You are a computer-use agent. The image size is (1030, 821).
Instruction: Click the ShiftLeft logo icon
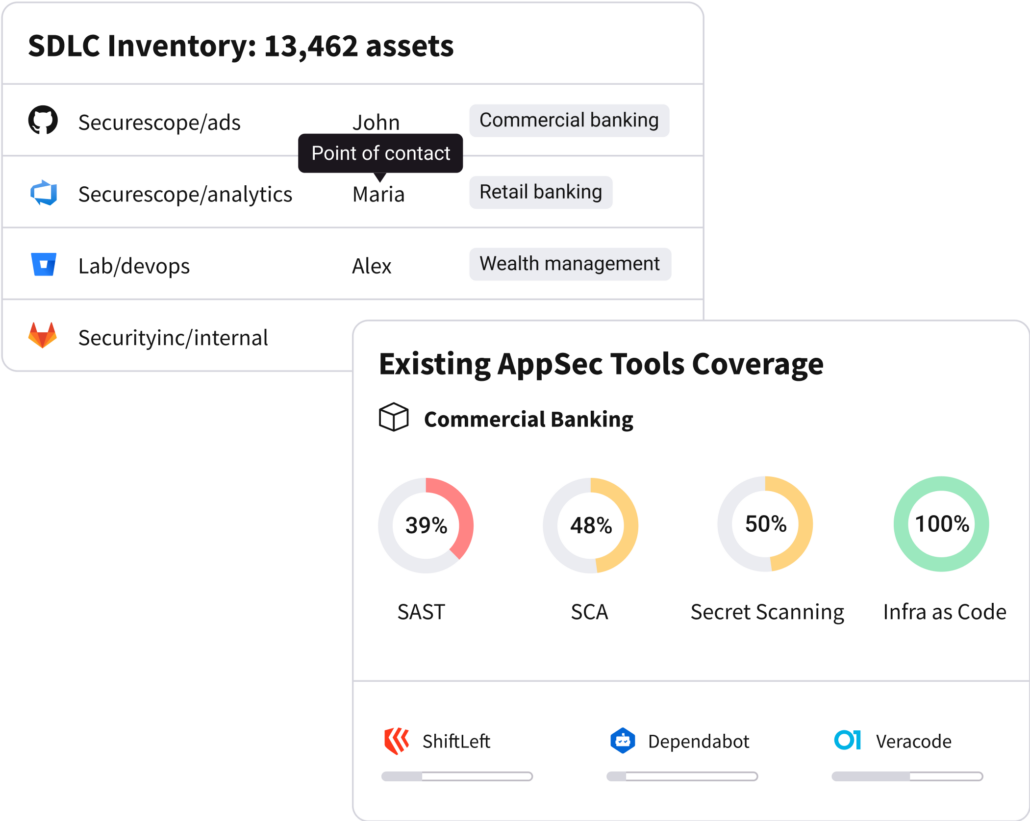397,741
